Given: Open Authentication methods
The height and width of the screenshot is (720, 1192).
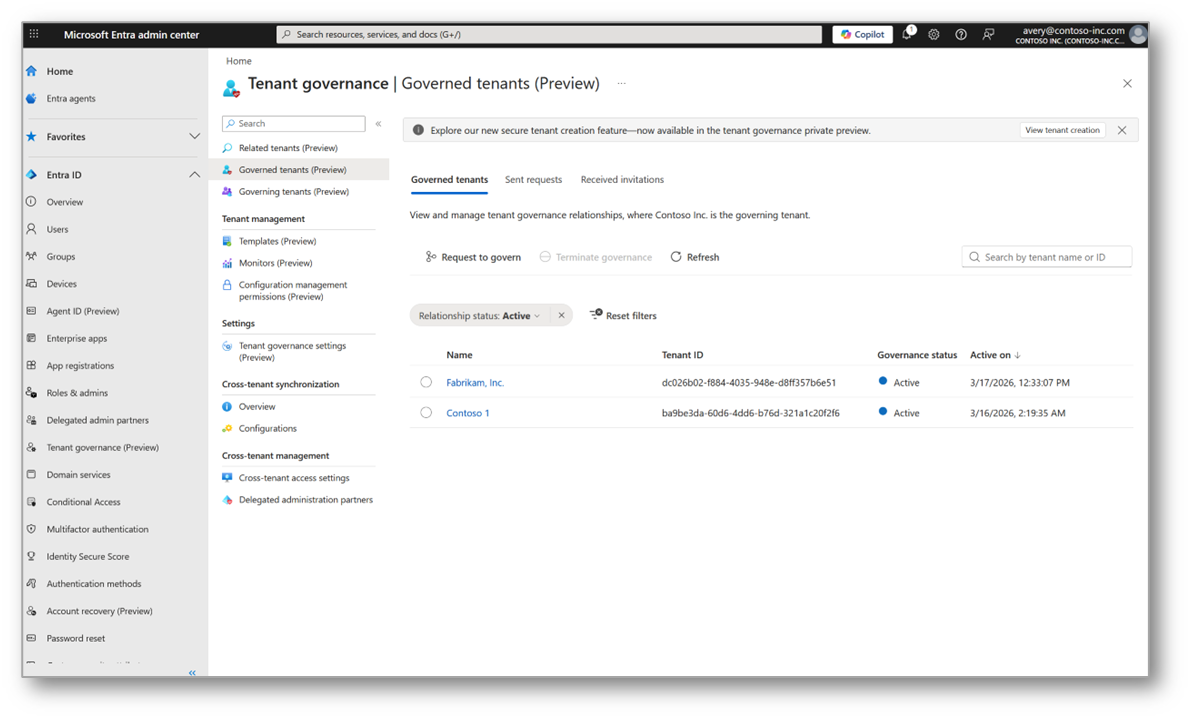Looking at the screenshot, I should coord(94,584).
